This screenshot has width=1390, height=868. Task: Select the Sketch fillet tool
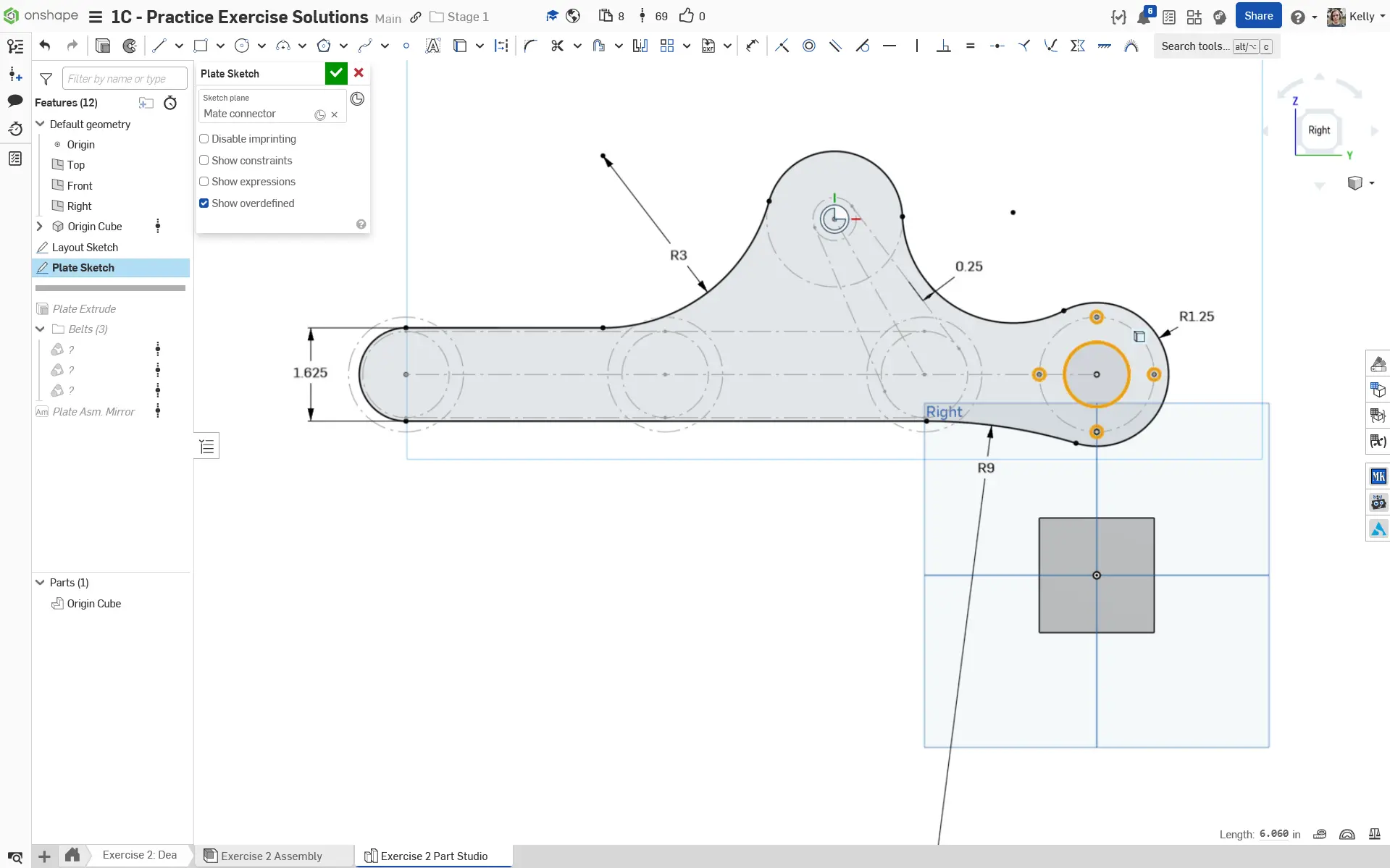(x=529, y=46)
